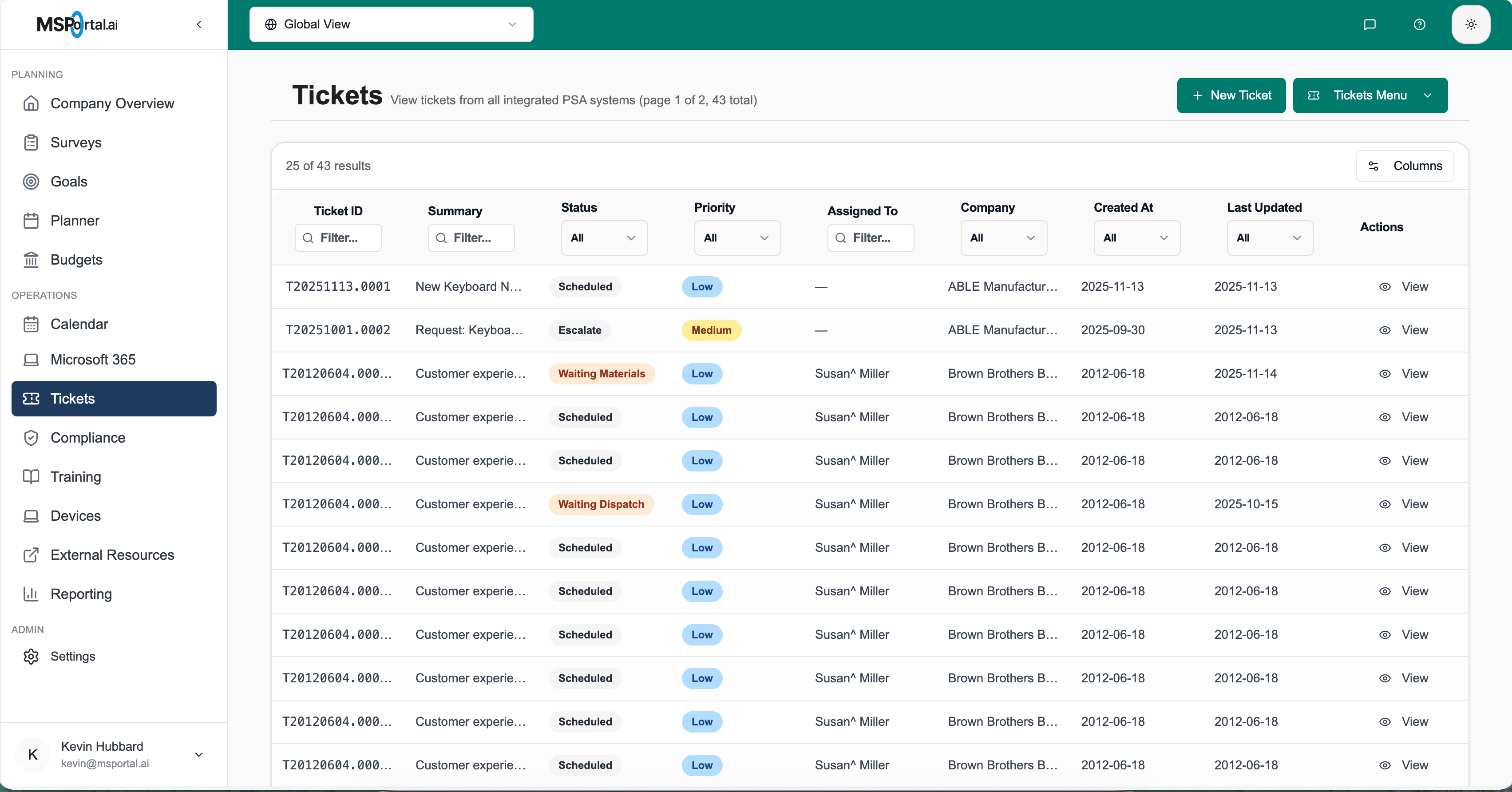
Task: Click the Settings gear icon in sidebar
Action: click(x=31, y=656)
